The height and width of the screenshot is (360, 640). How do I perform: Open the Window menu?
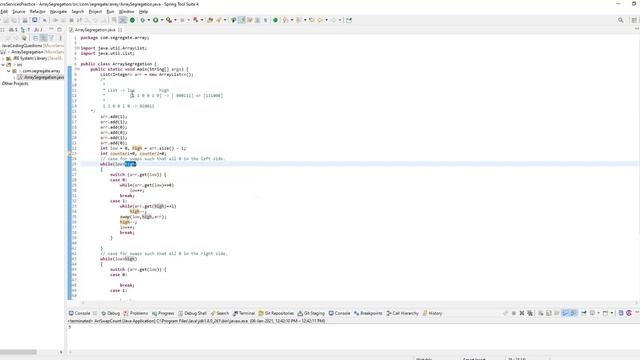pyautogui.click(x=127, y=12)
